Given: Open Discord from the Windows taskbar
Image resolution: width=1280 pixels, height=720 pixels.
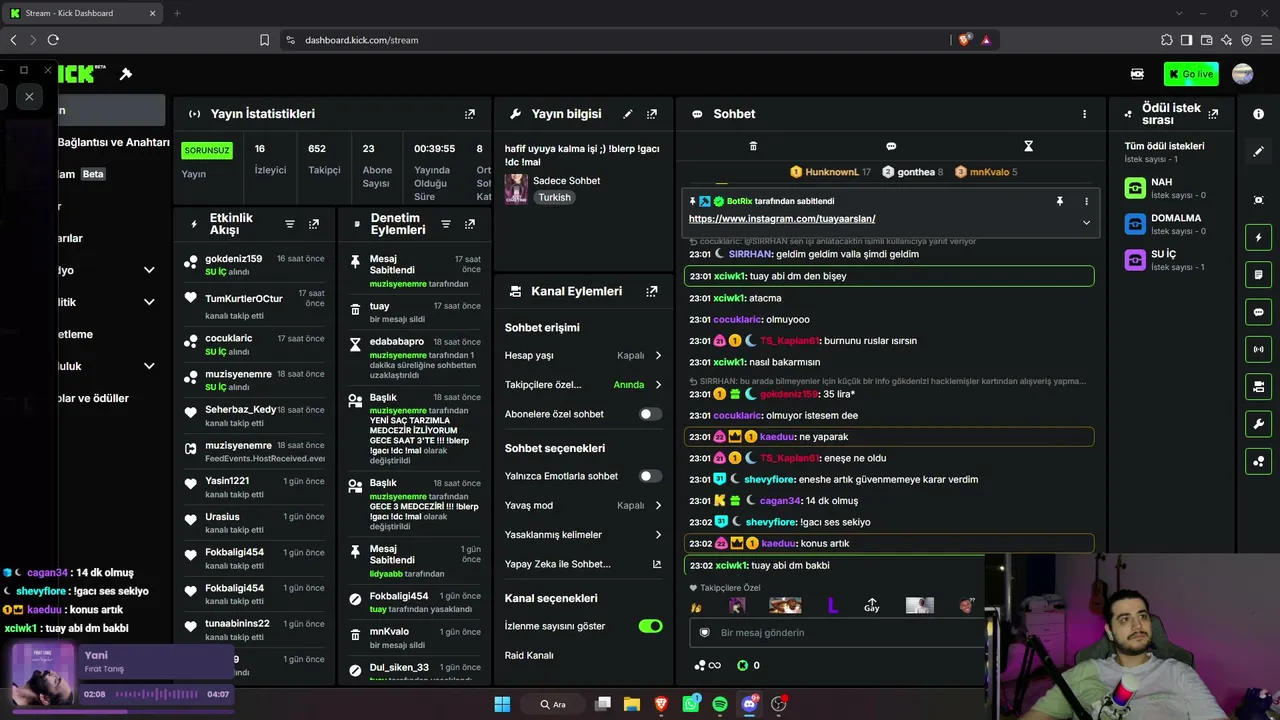Looking at the screenshot, I should click(x=750, y=704).
